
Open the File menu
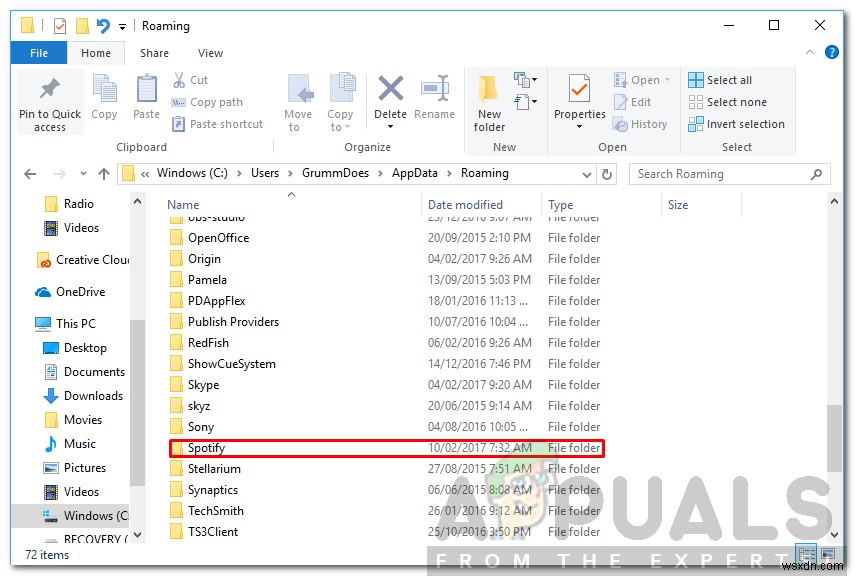click(x=38, y=52)
